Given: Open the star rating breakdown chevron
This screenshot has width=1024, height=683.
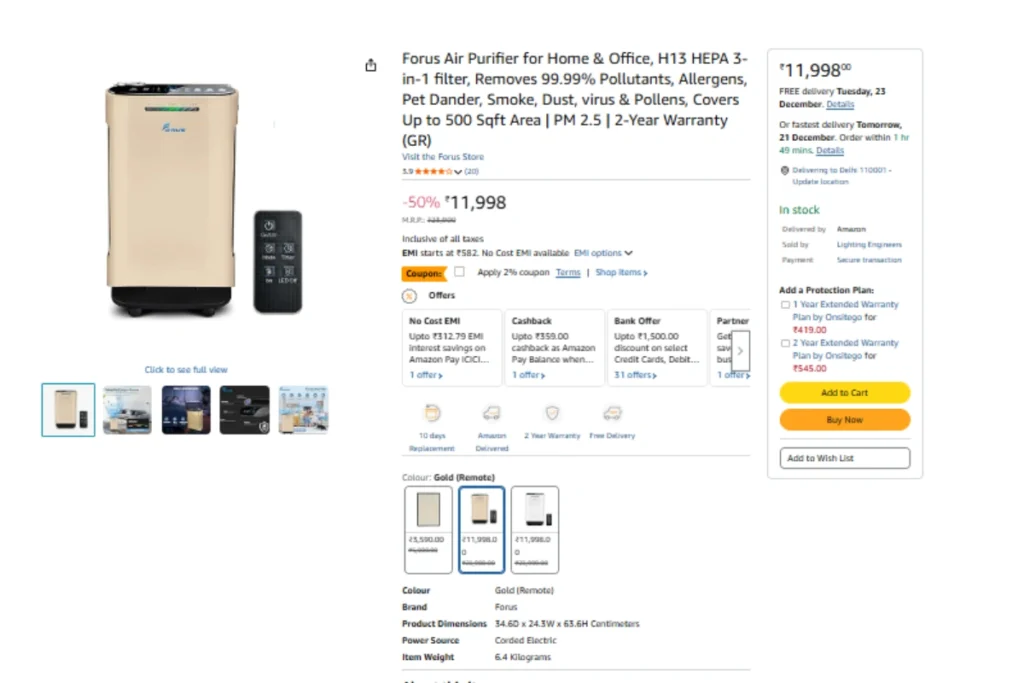Looking at the screenshot, I should tap(458, 172).
